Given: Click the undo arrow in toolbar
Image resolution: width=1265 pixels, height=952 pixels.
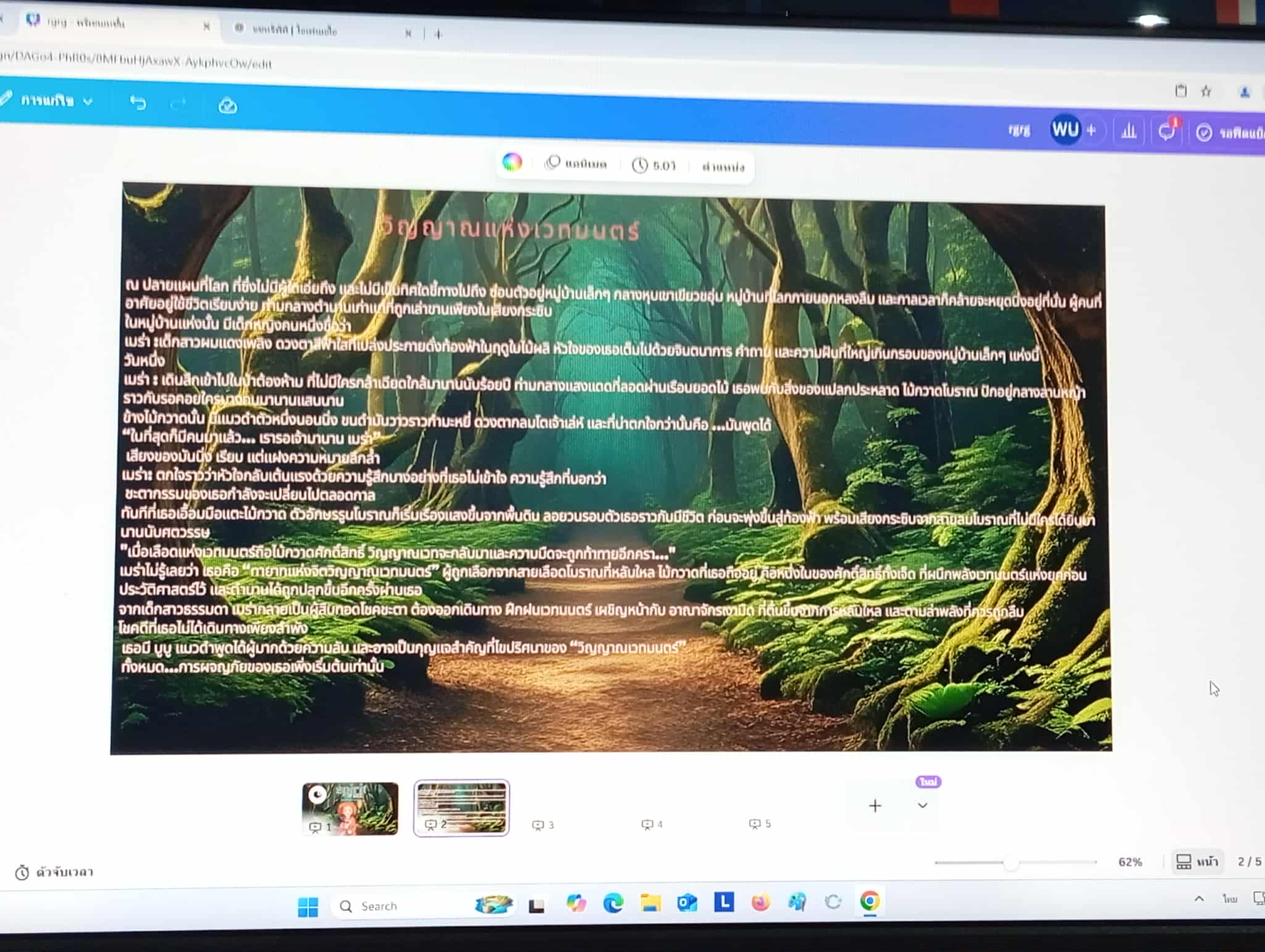Looking at the screenshot, I should click(x=138, y=102).
